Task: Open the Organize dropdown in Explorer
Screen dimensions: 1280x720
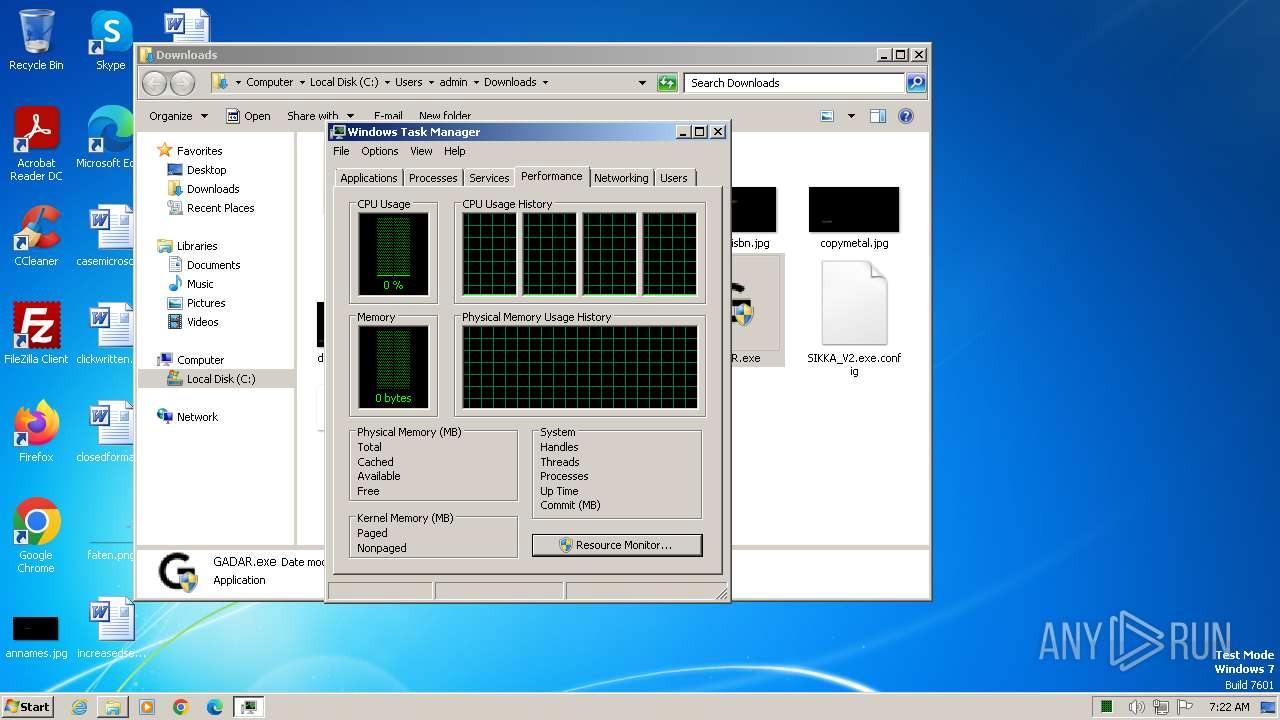Action: pos(178,116)
